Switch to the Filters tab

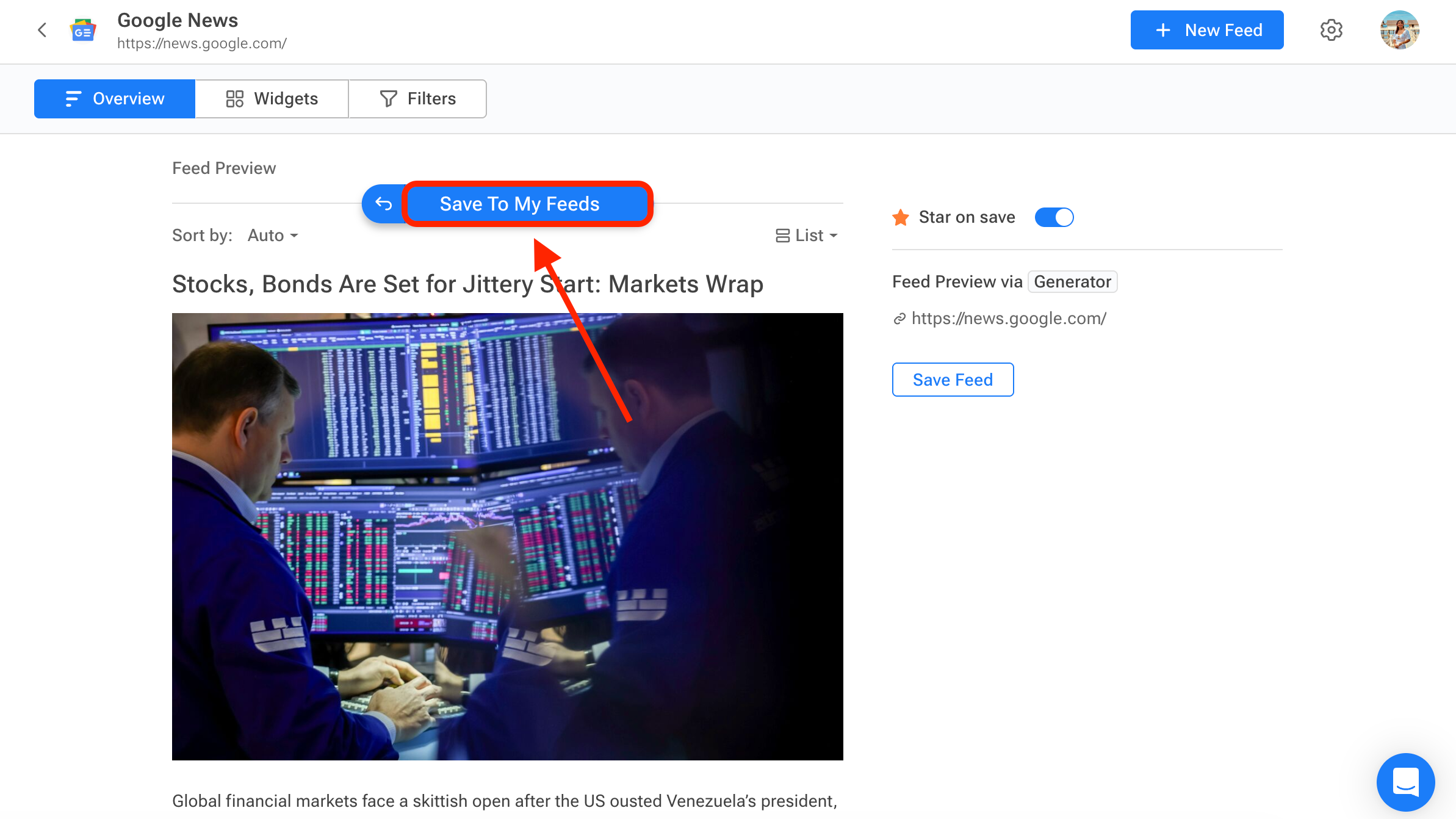pos(417,99)
